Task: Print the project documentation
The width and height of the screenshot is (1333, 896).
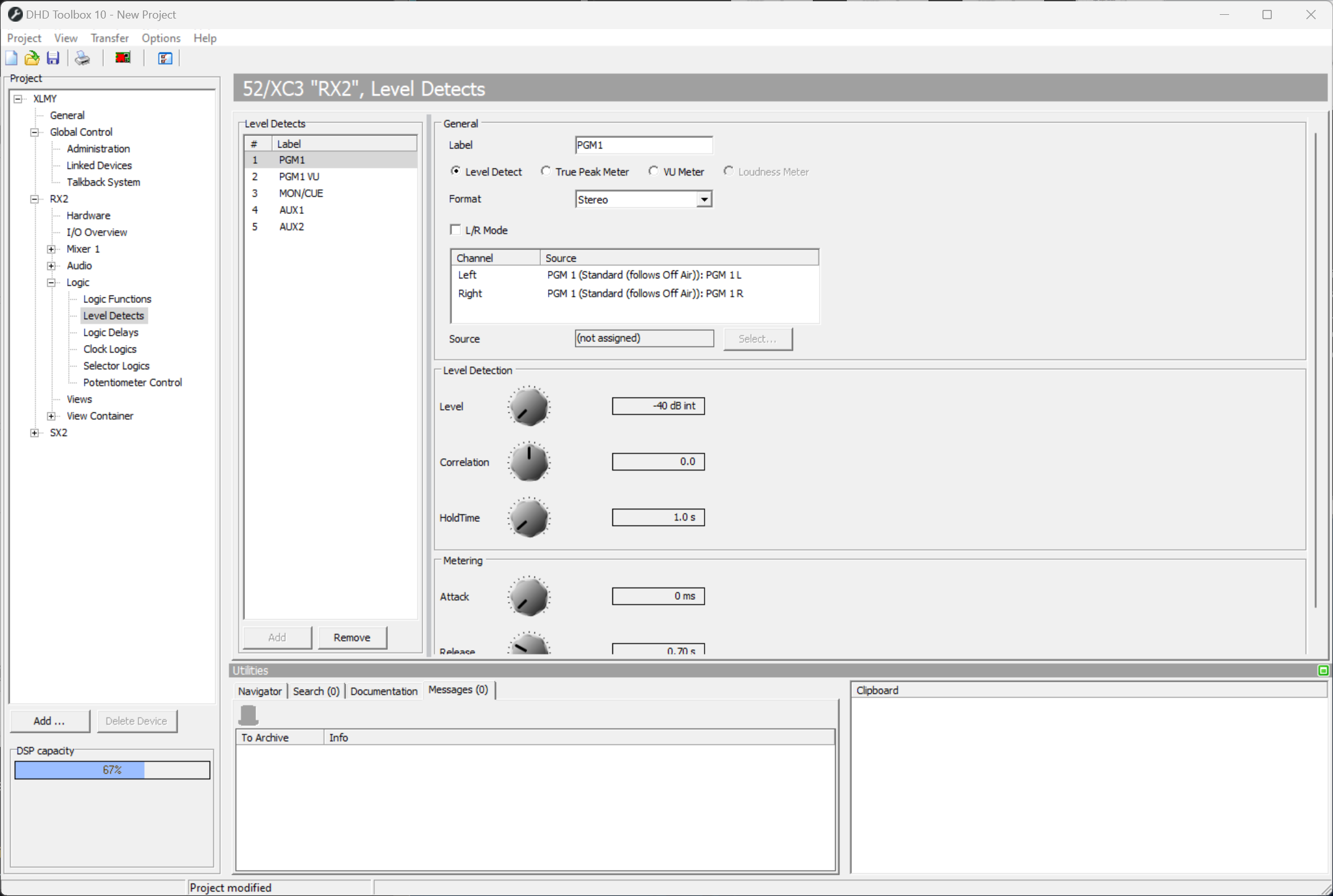Action: click(x=82, y=58)
